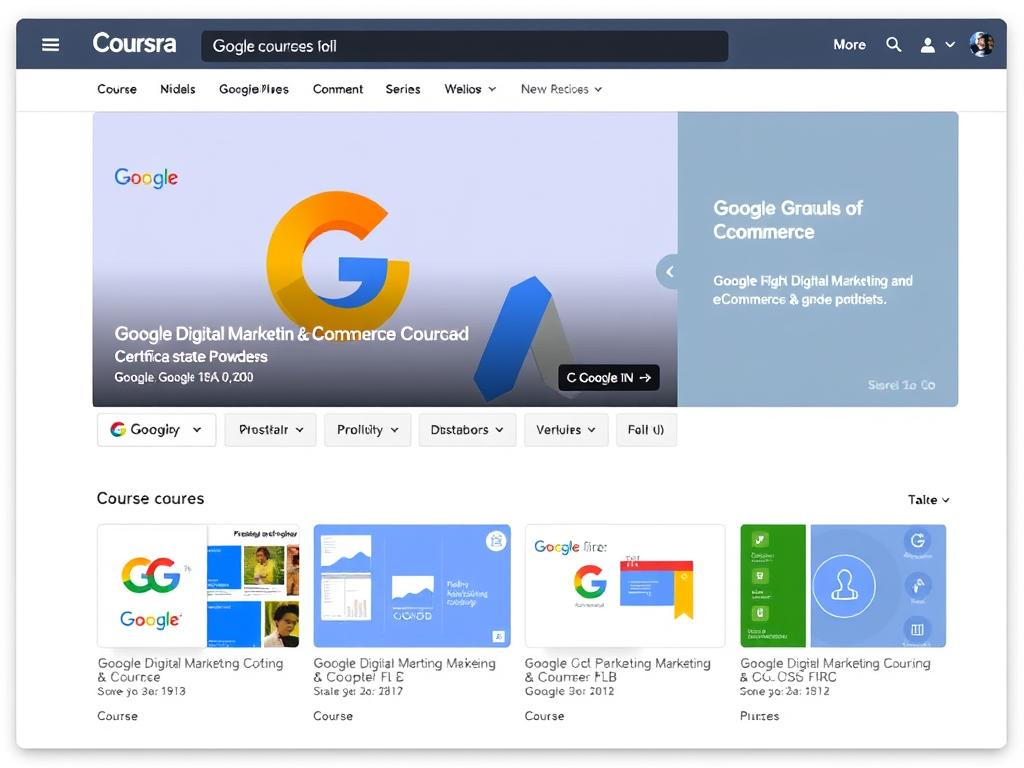
Task: Open the More menu
Action: coord(849,44)
